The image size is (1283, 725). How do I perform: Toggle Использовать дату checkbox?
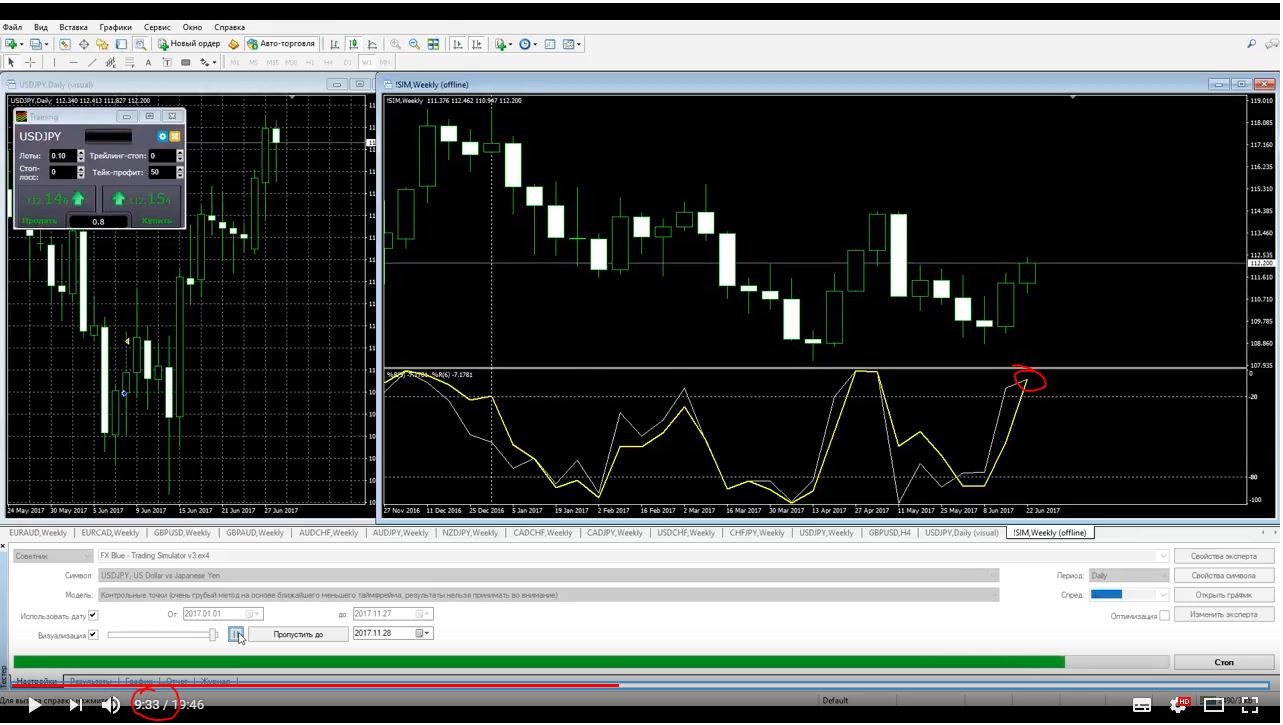tap(93, 615)
